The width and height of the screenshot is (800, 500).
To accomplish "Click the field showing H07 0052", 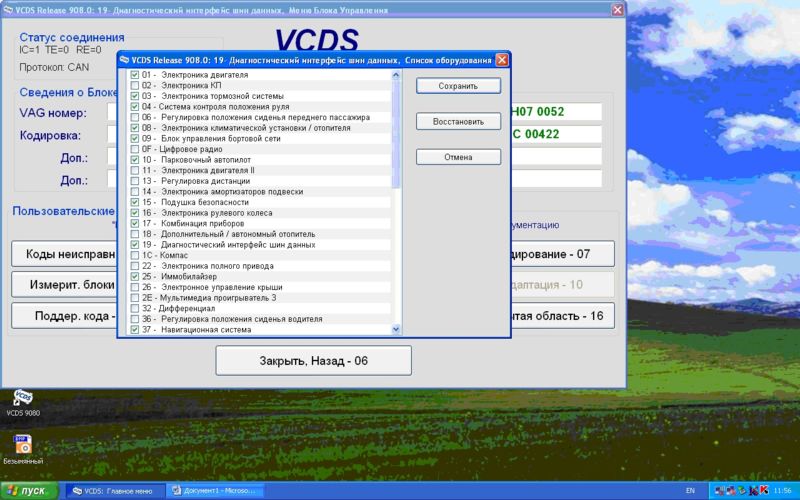I will (x=556, y=112).
